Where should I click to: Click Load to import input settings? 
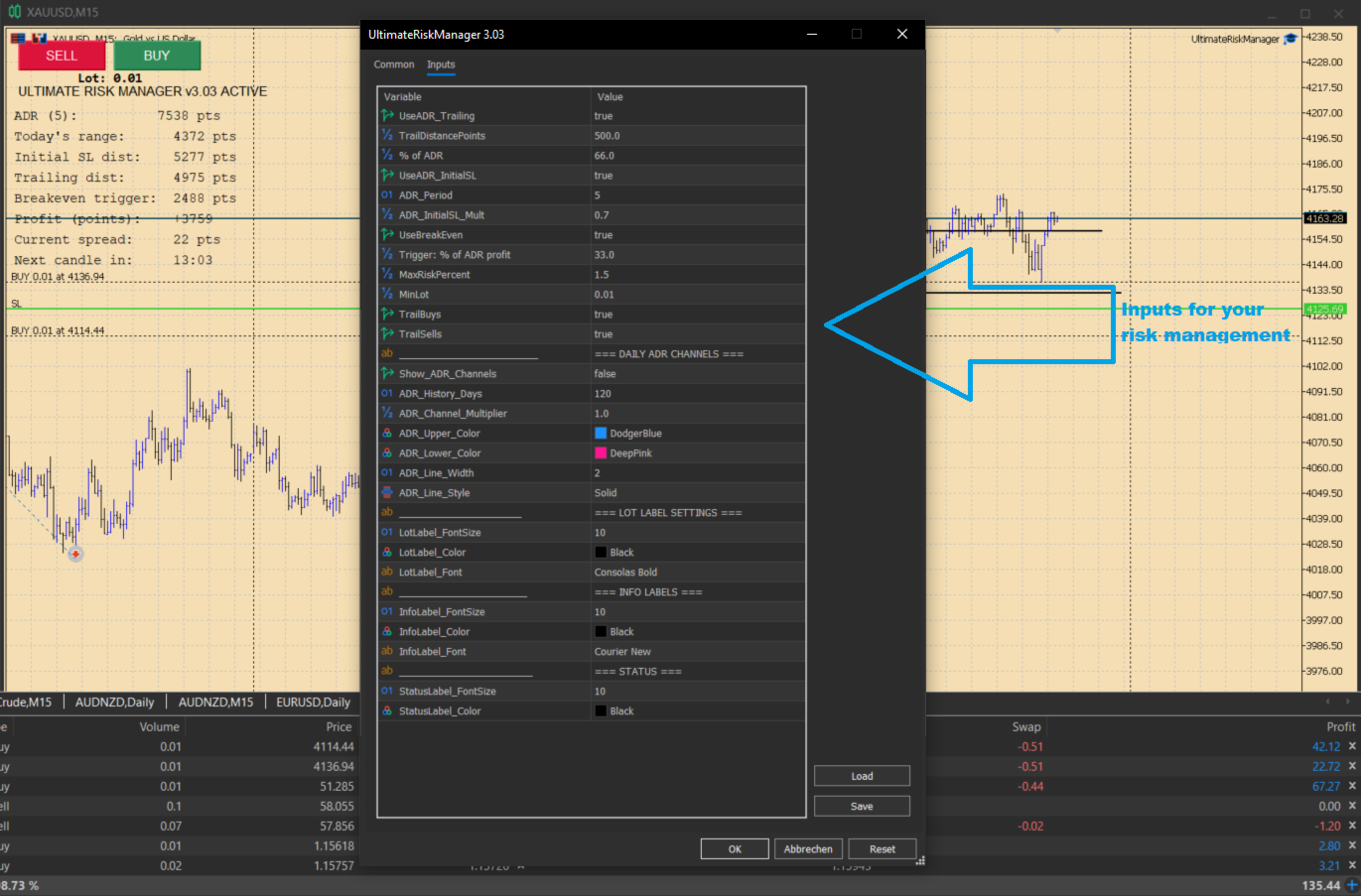tap(862, 776)
